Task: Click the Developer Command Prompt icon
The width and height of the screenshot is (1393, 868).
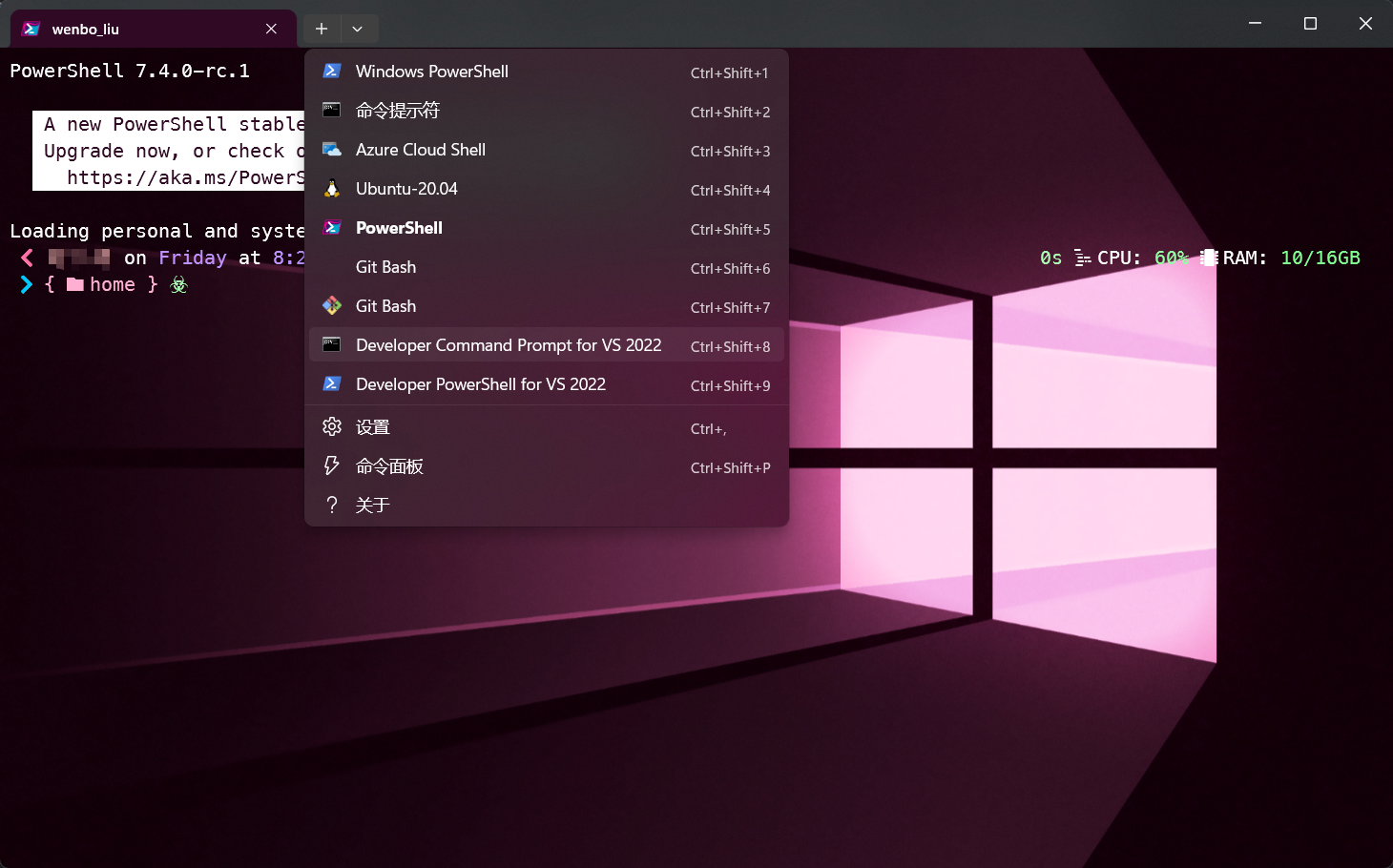Action: [x=332, y=344]
